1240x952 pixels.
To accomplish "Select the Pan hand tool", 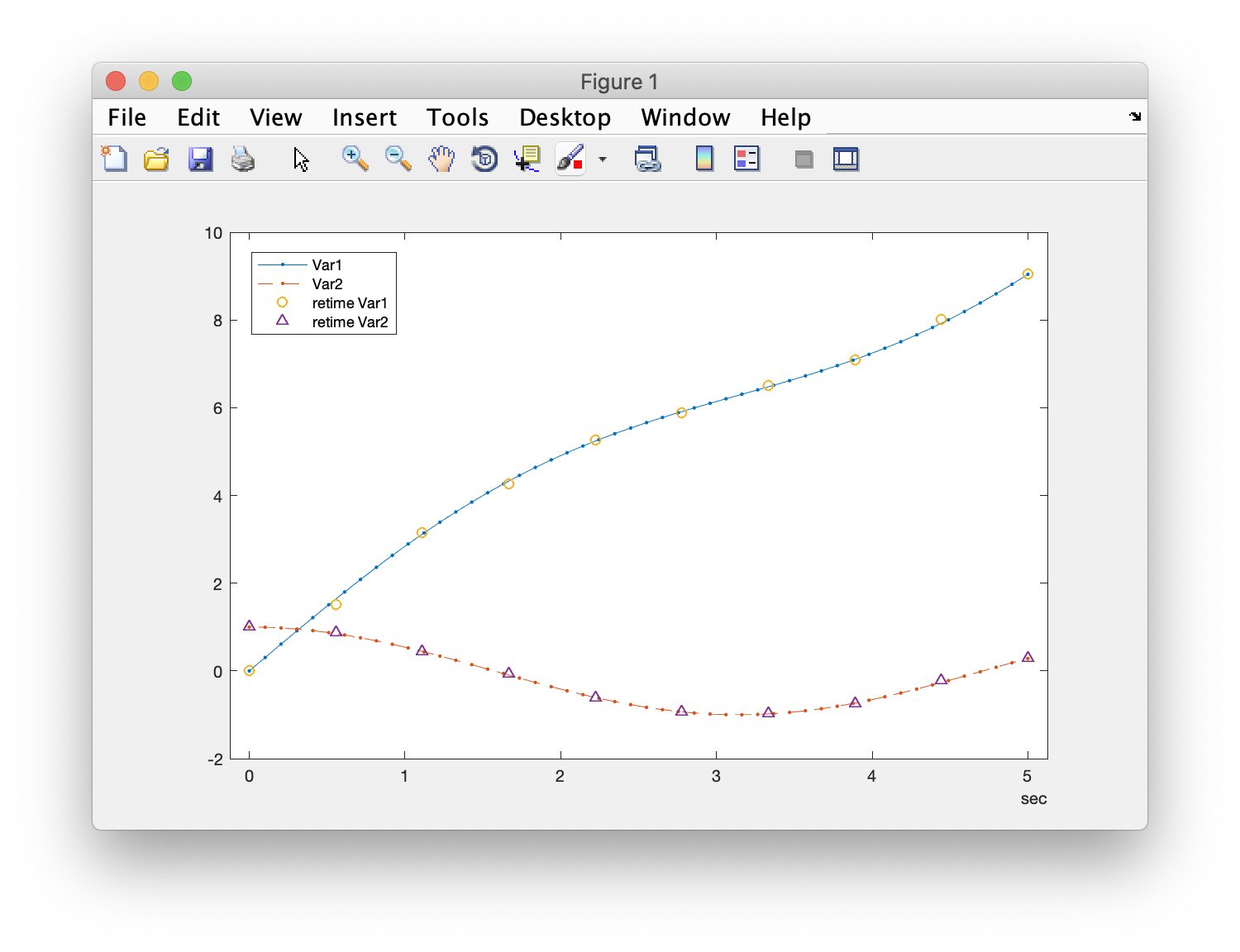I will point(441,159).
